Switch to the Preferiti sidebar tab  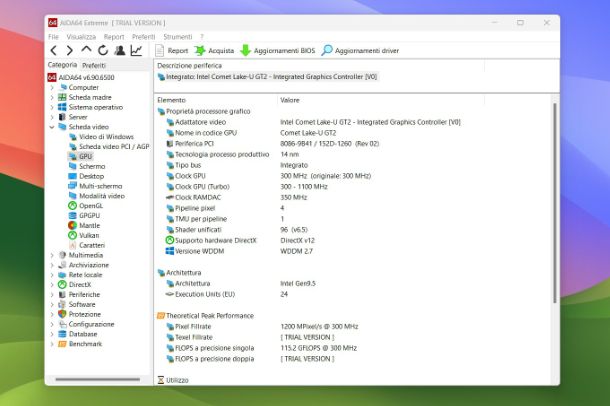(x=94, y=65)
